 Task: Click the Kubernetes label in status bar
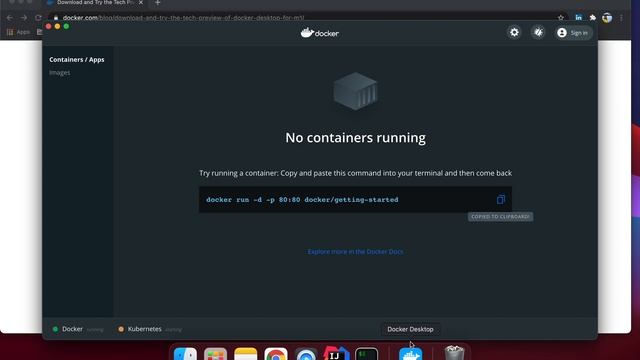[x=144, y=329]
